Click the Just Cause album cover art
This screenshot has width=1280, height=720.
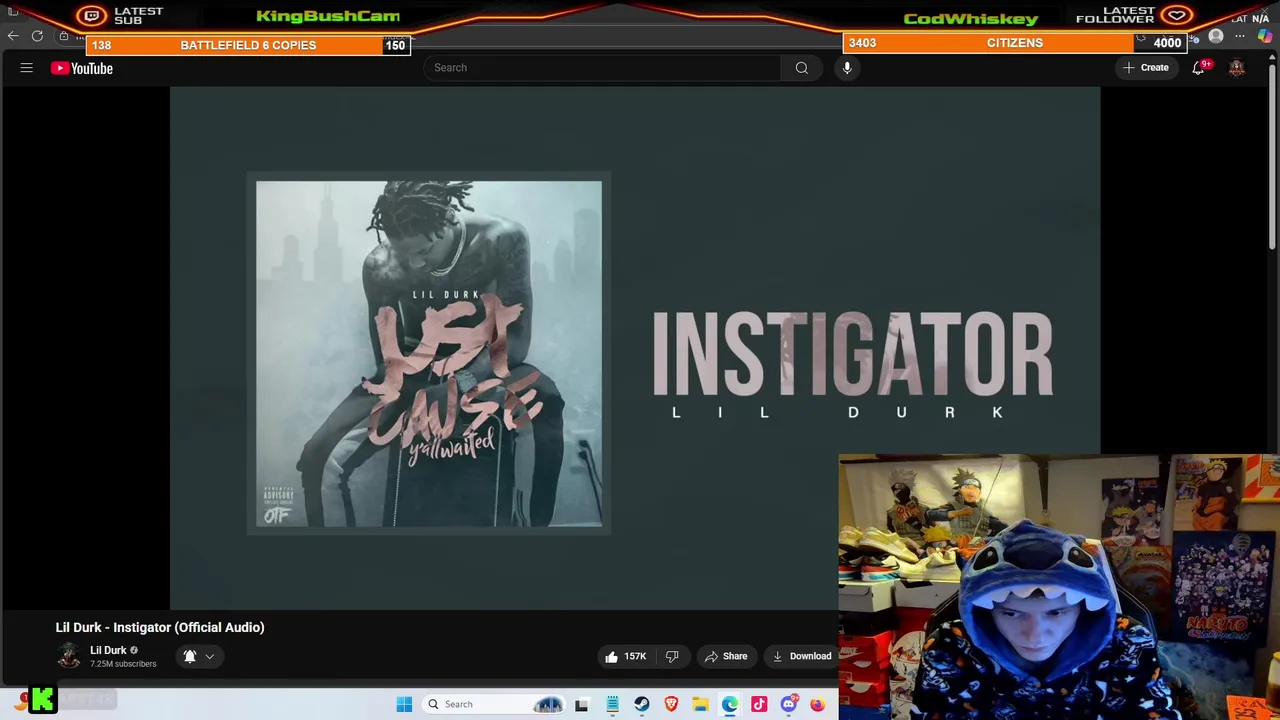click(x=429, y=353)
